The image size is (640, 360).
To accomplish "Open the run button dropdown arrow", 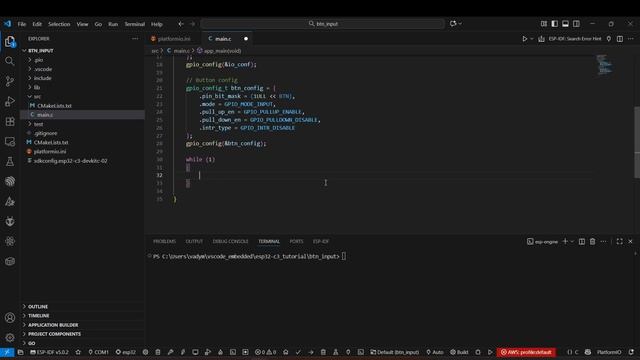I will click(532, 39).
